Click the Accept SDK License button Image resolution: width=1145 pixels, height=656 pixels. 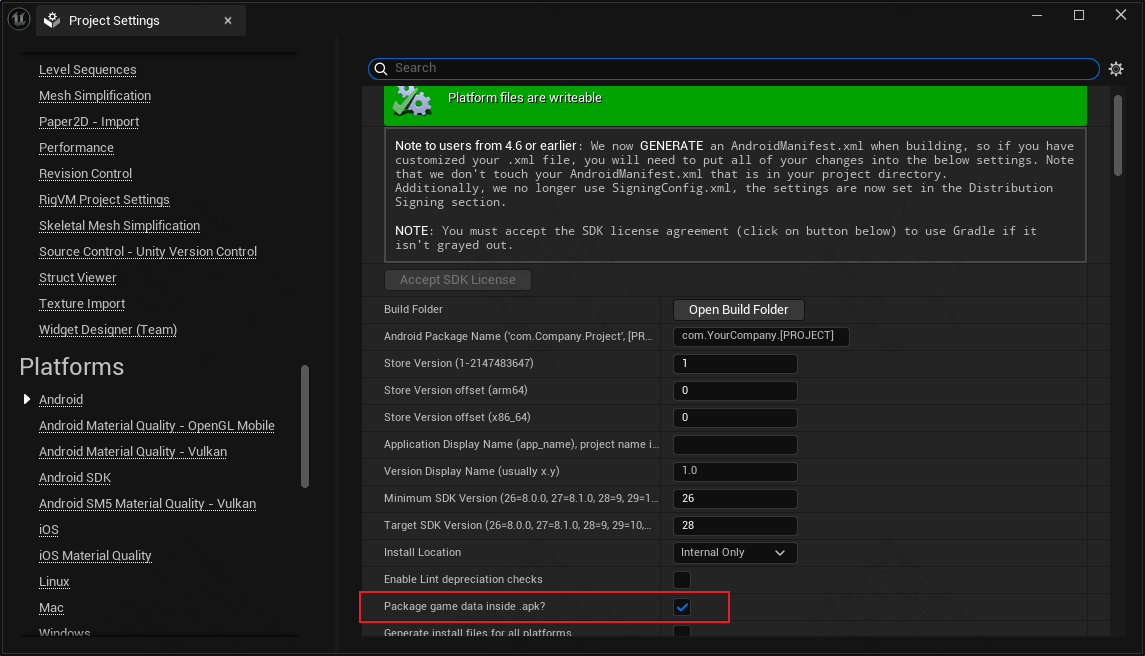(457, 279)
